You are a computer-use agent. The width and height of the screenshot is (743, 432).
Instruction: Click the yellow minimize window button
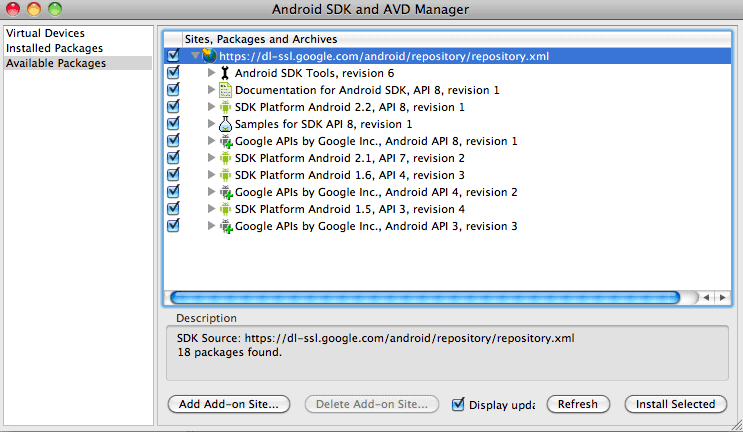pyautogui.click(x=34, y=9)
